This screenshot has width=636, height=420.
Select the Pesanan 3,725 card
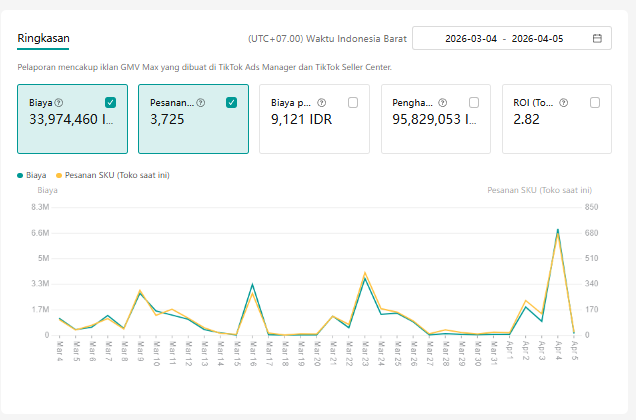pyautogui.click(x=193, y=119)
